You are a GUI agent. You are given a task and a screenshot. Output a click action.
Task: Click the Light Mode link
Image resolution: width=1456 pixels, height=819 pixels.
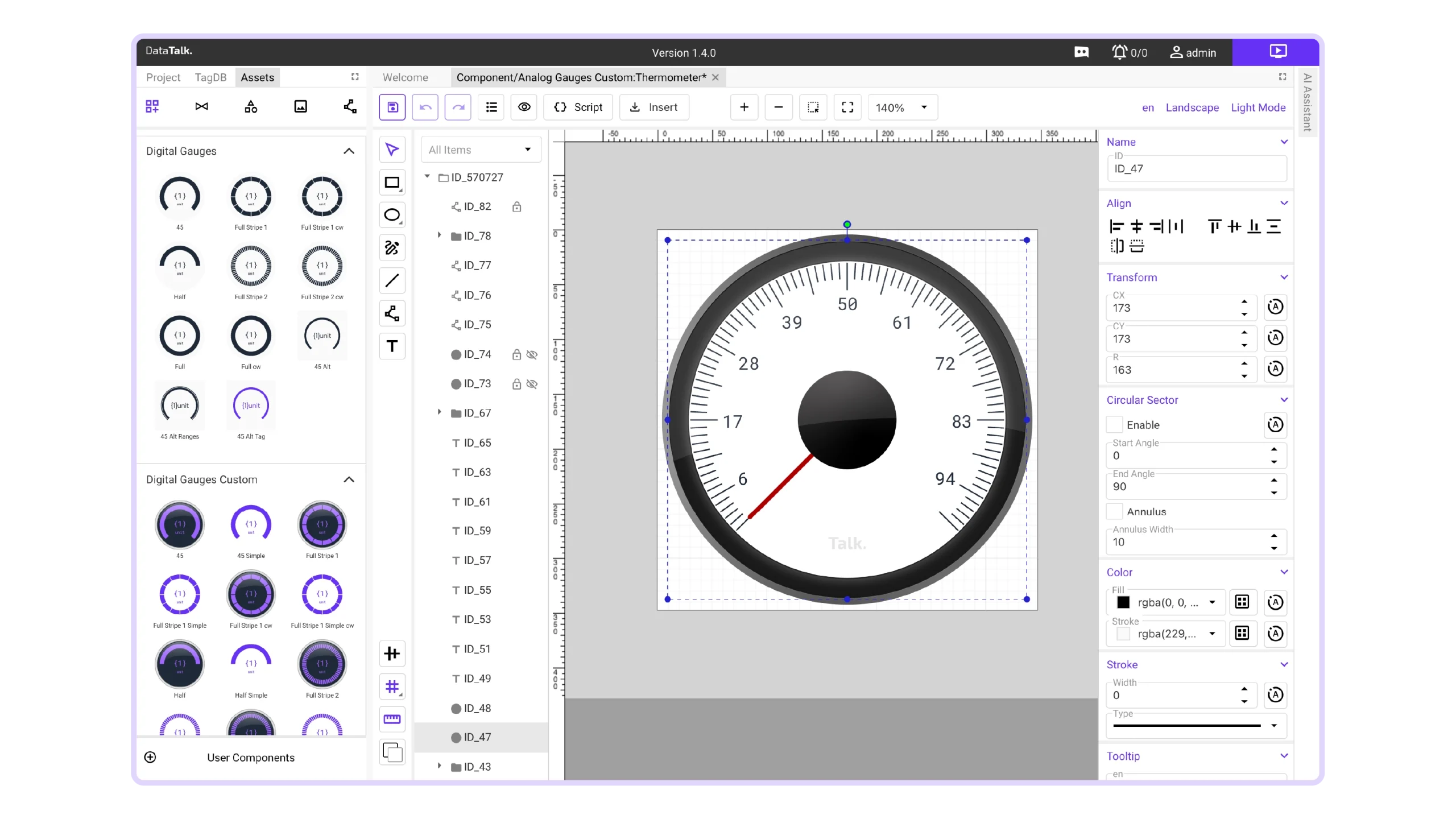1258,107
